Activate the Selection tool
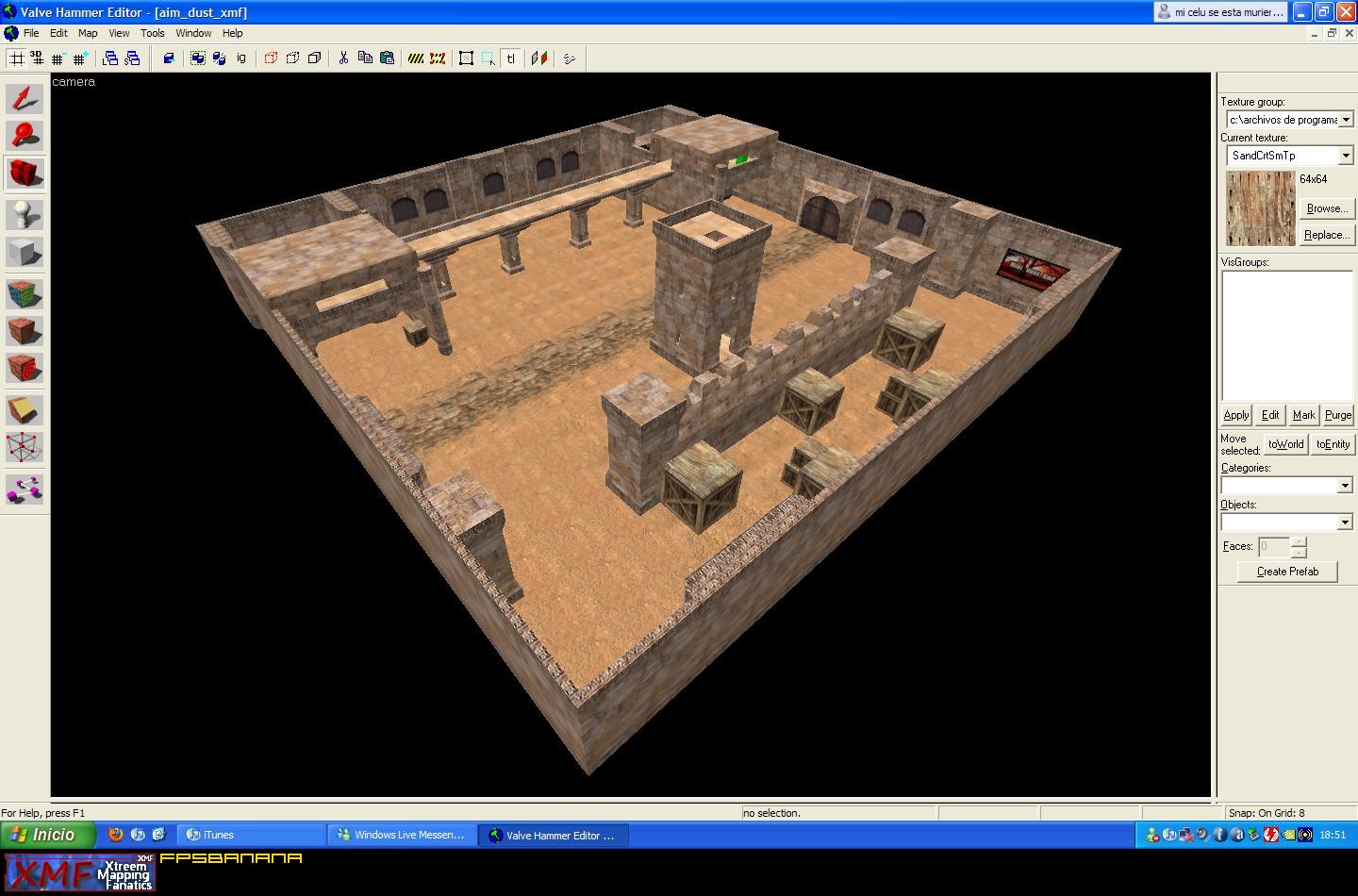The width and height of the screenshot is (1358, 896). coord(24,98)
